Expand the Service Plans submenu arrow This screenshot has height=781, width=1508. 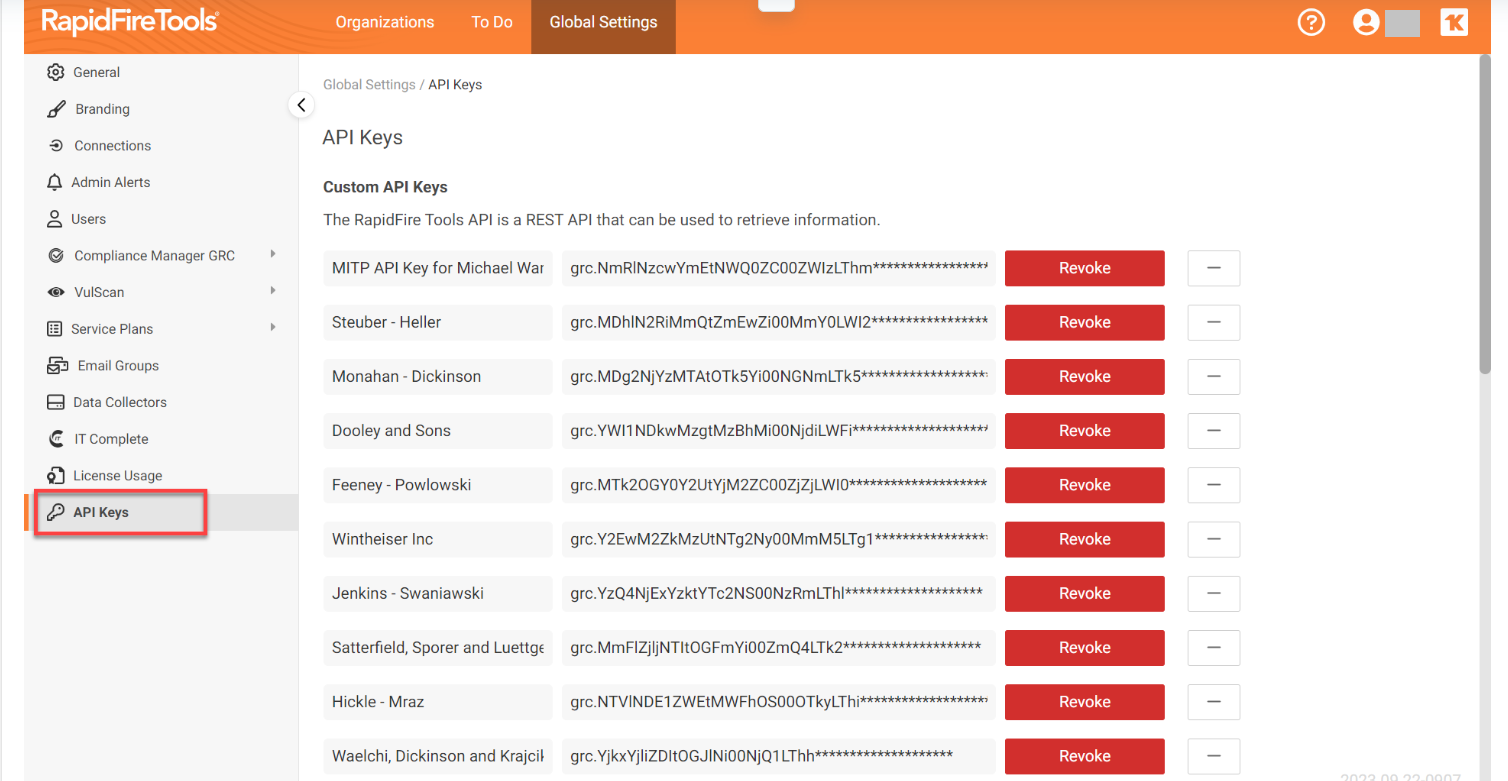coord(273,328)
